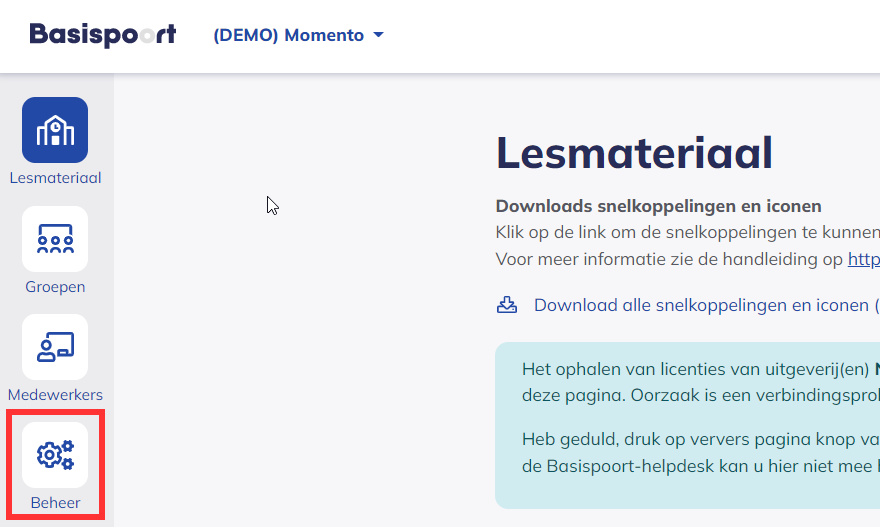Click the large Lesmateriaal page heading
This screenshot has width=880, height=527.
[x=634, y=153]
